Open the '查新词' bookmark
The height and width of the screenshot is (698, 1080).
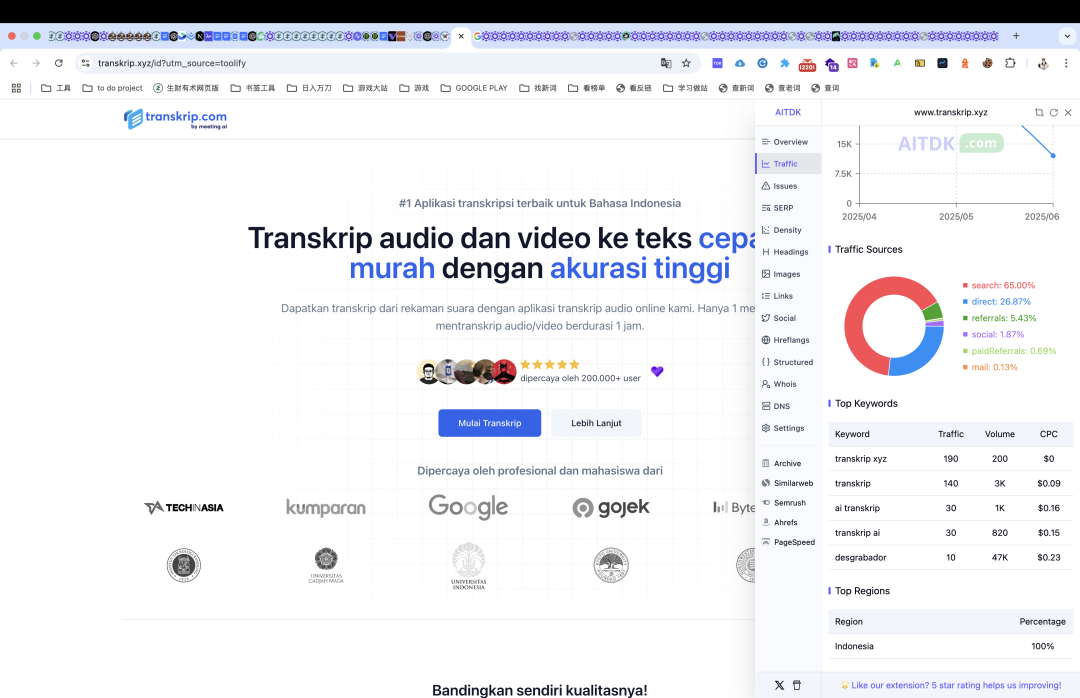click(736, 88)
